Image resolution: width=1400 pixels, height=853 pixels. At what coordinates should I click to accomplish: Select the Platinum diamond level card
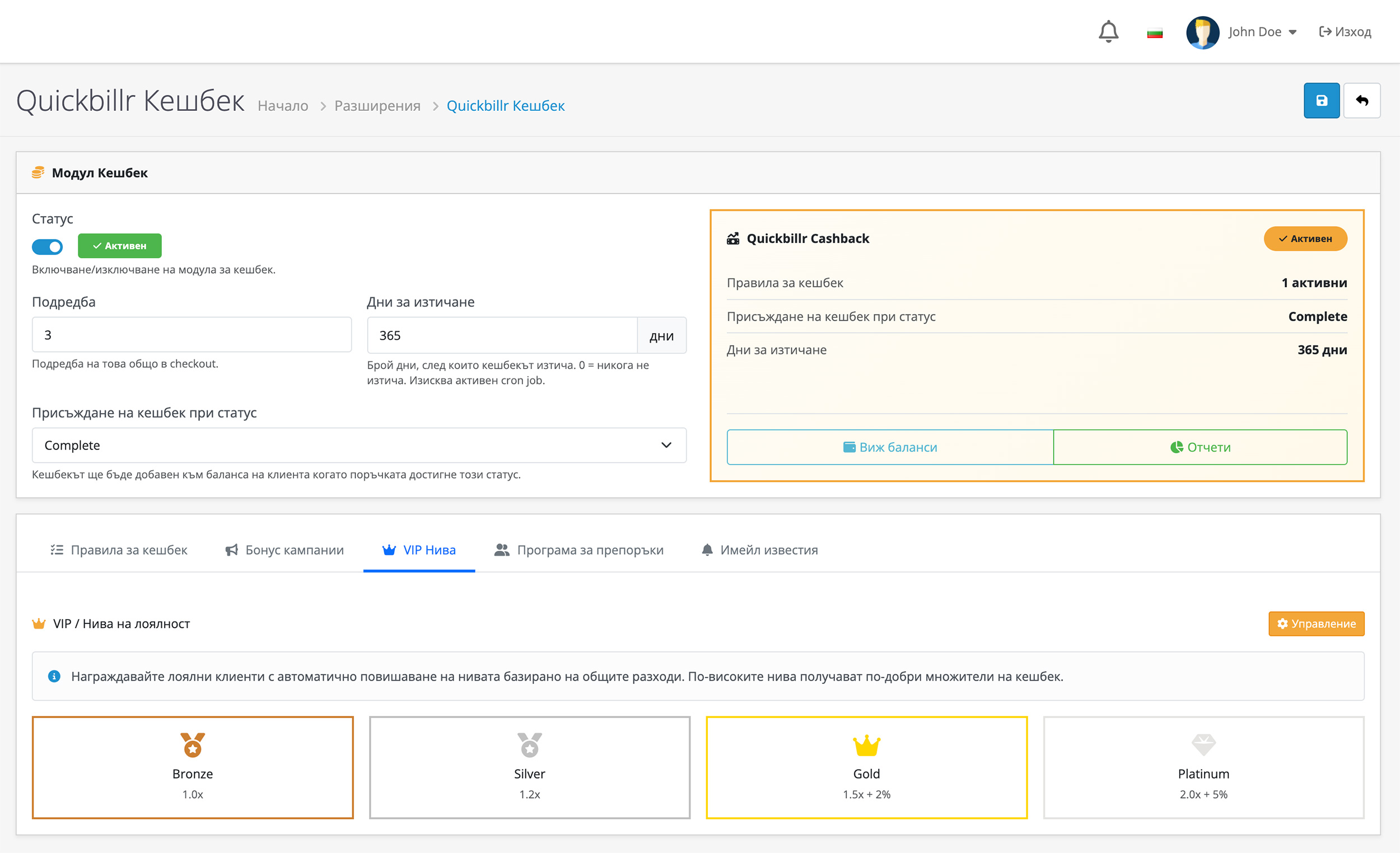click(x=1203, y=767)
